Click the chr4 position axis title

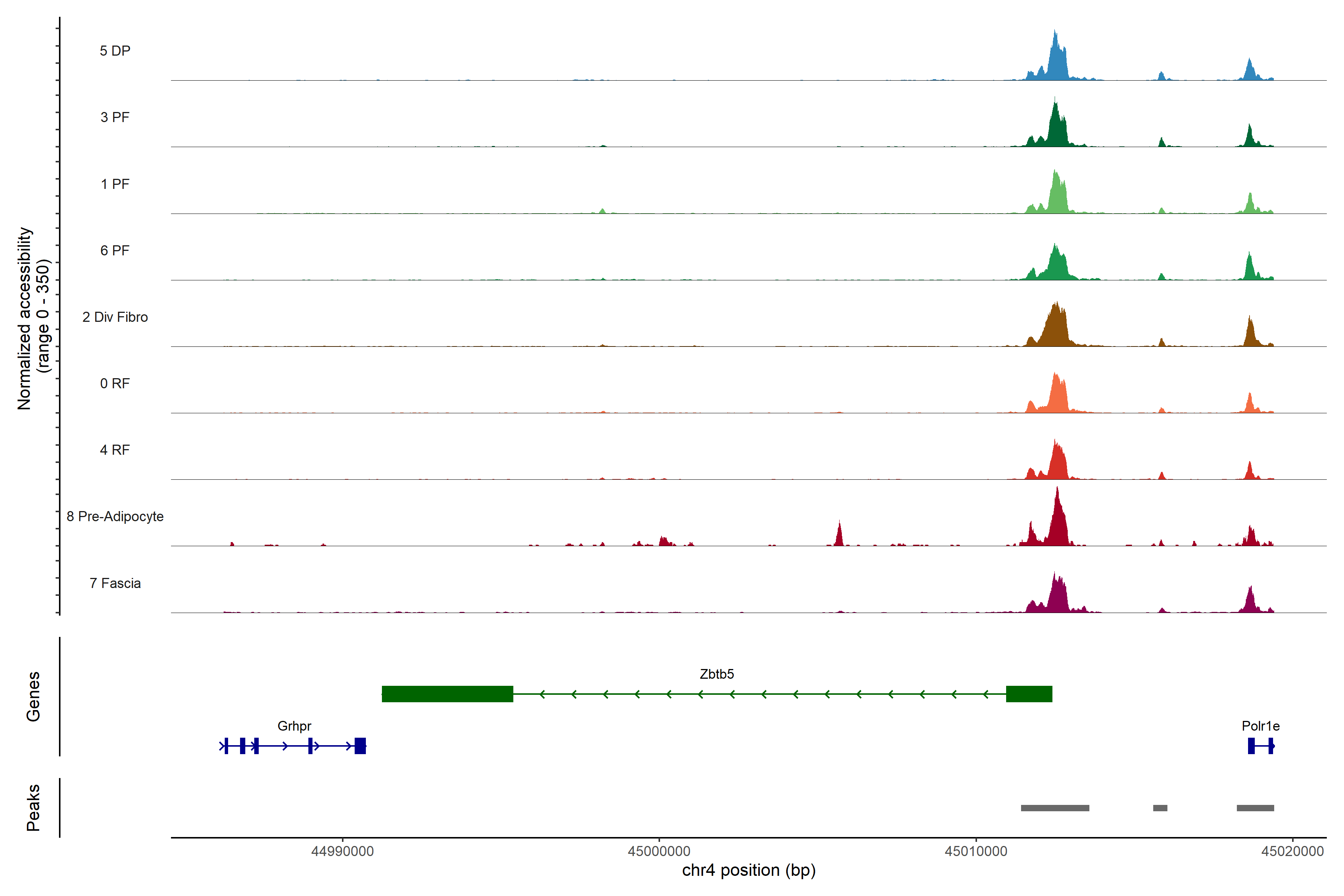[749, 870]
